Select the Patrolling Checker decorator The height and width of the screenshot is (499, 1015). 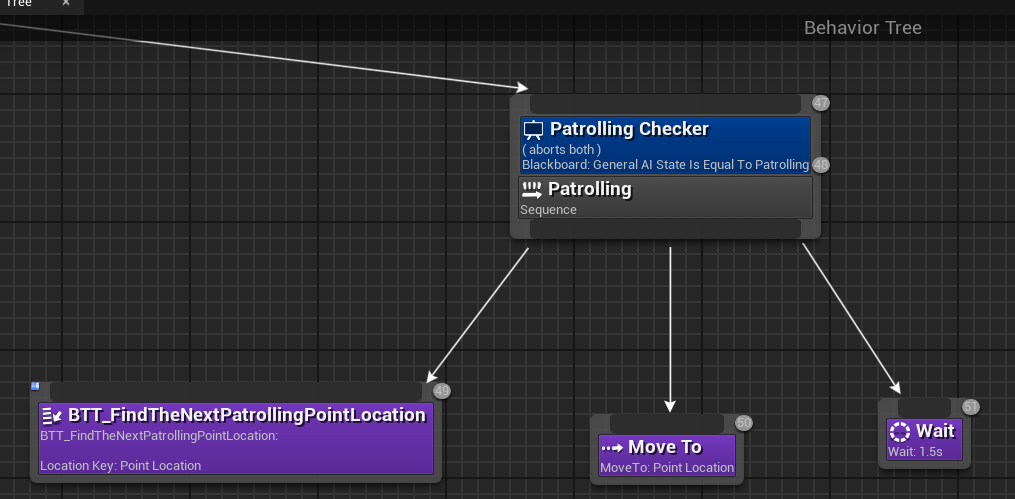(x=665, y=145)
